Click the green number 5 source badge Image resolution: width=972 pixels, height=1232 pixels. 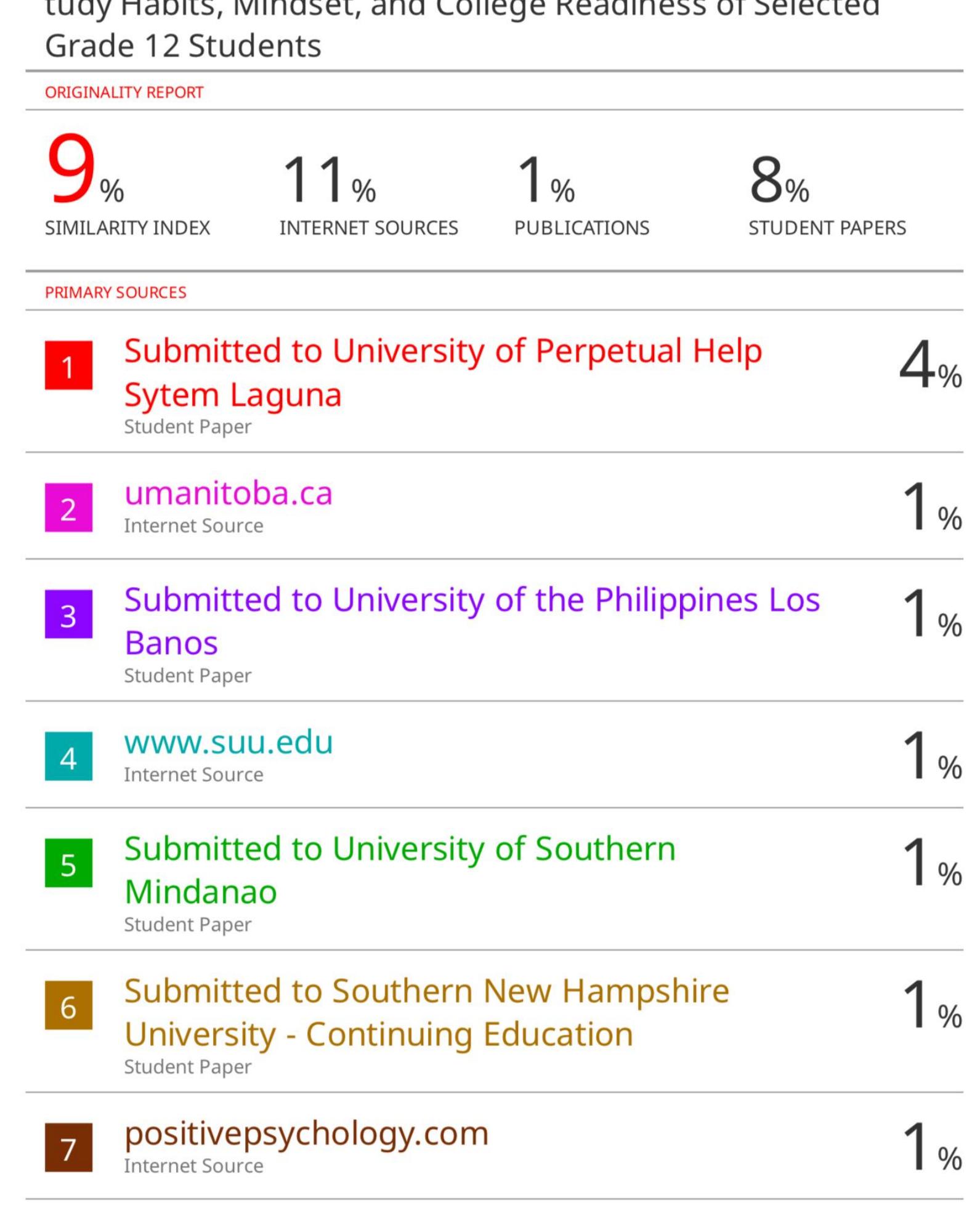(x=68, y=863)
